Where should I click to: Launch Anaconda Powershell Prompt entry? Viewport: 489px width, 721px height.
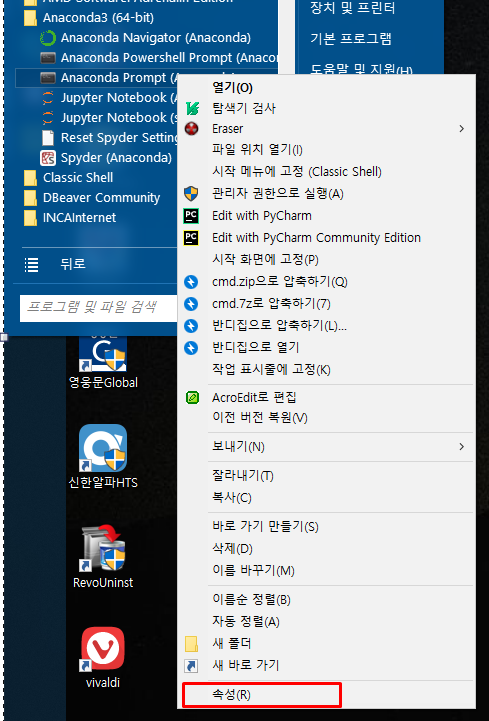(169, 58)
